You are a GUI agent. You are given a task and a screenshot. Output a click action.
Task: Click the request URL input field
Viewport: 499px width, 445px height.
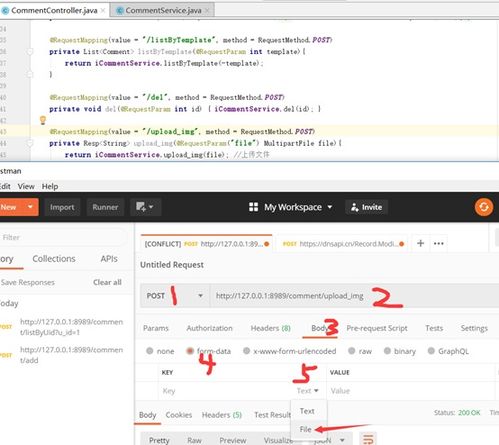coord(354,296)
